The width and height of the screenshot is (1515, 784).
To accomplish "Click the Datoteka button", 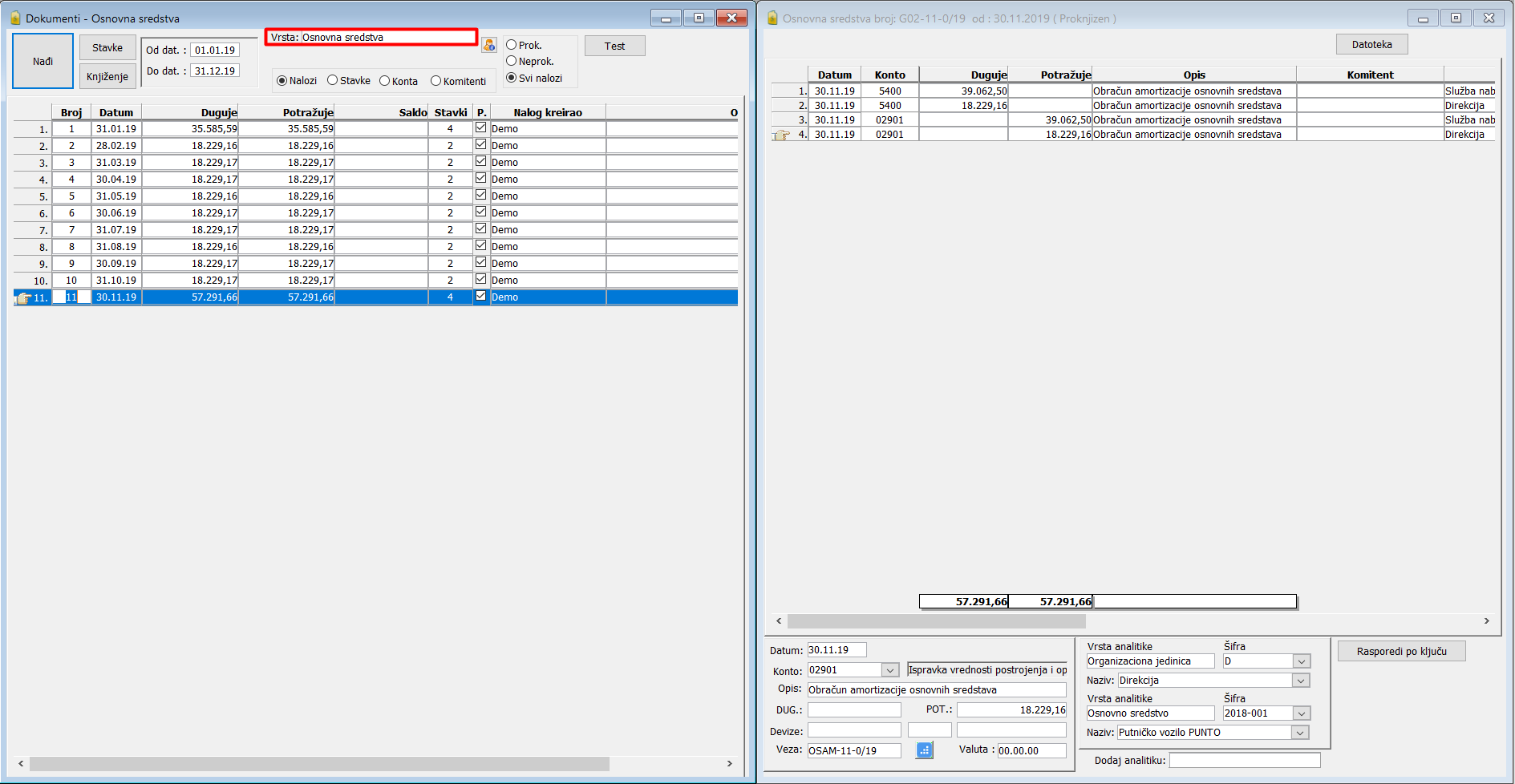I will [x=1371, y=45].
